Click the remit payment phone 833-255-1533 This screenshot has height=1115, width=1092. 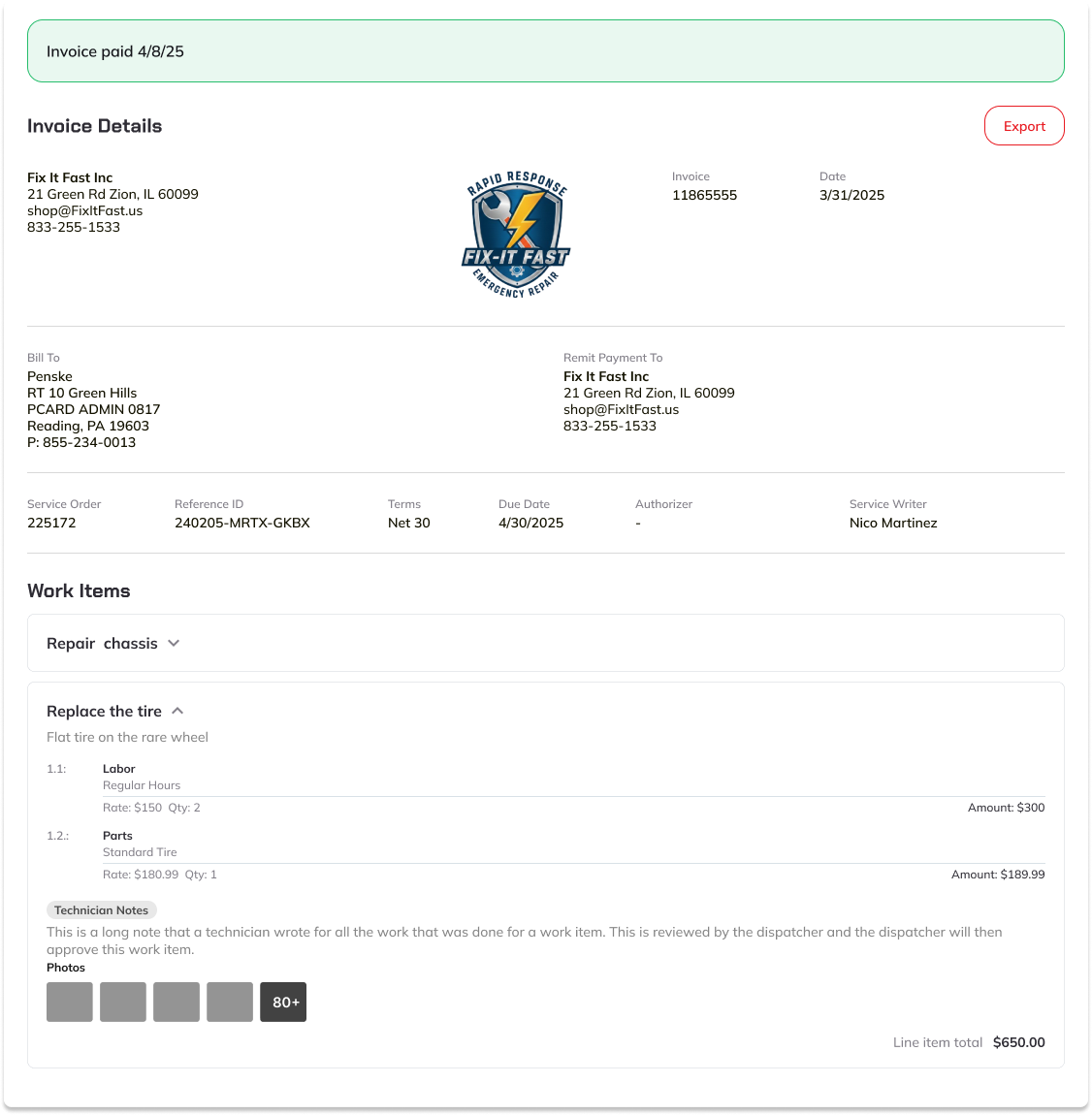coord(610,426)
